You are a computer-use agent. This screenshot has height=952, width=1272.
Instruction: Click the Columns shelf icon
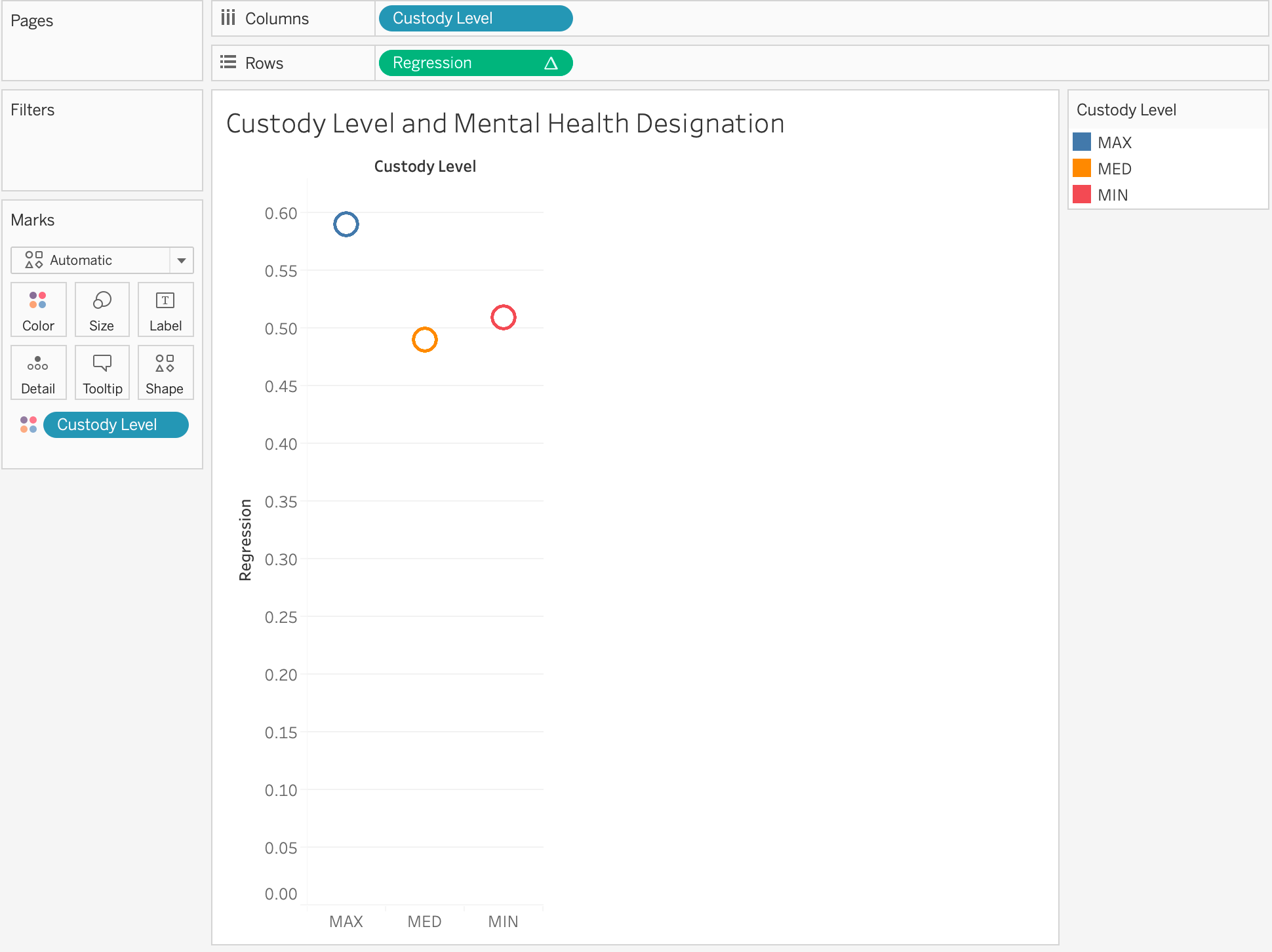click(x=228, y=18)
